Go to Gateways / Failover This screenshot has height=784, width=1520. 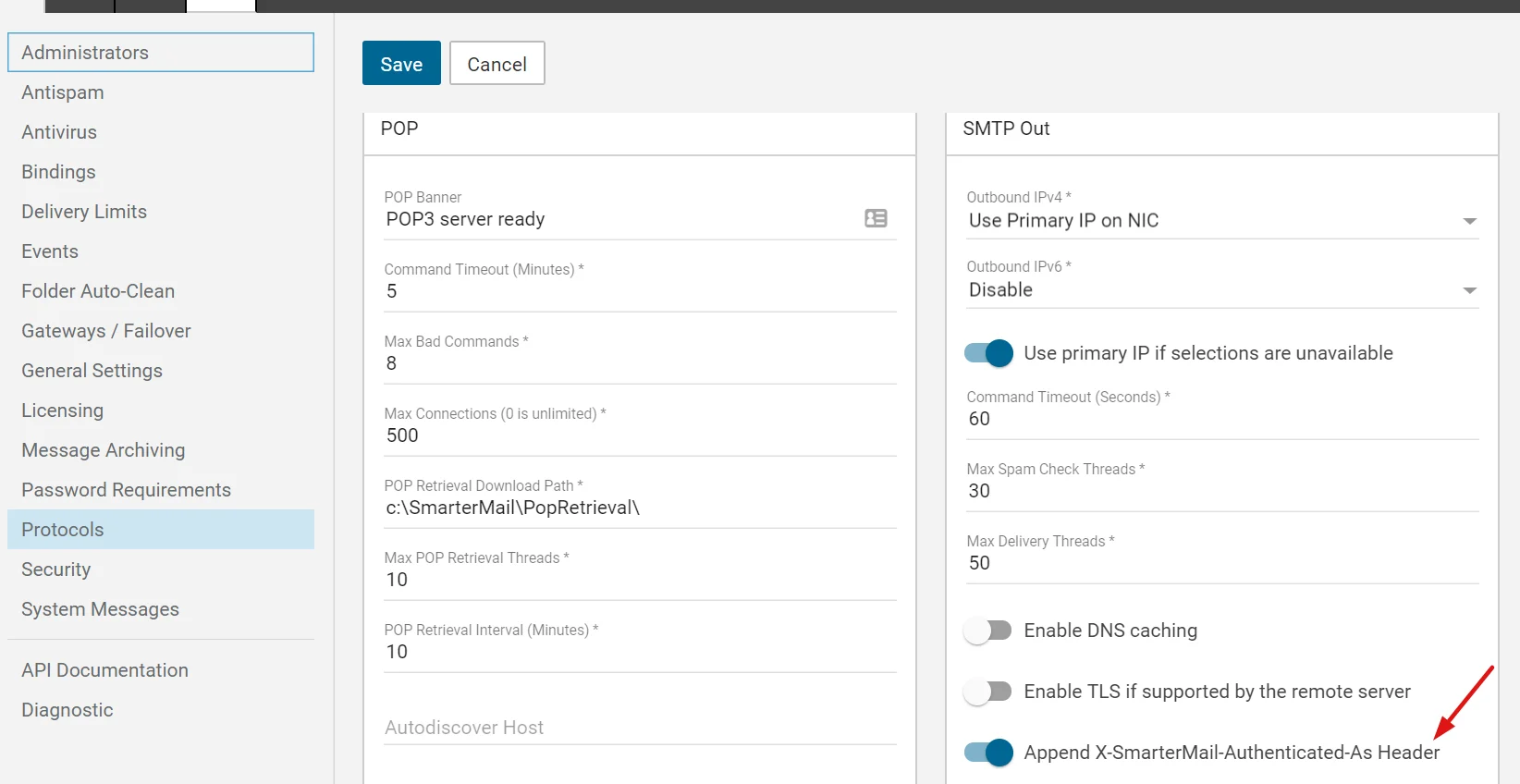[161, 331]
